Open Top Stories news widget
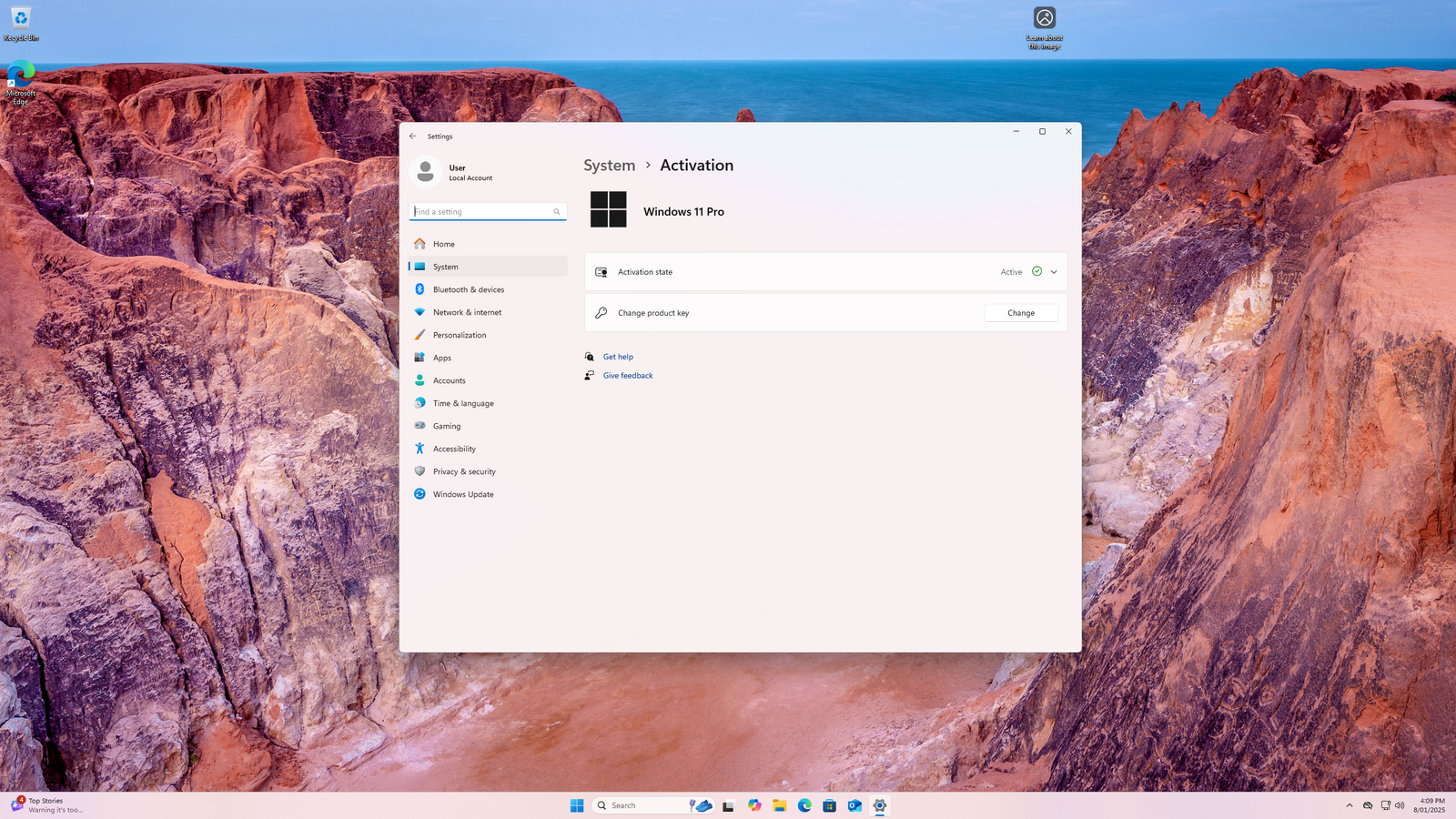1456x819 pixels. pos(47,805)
